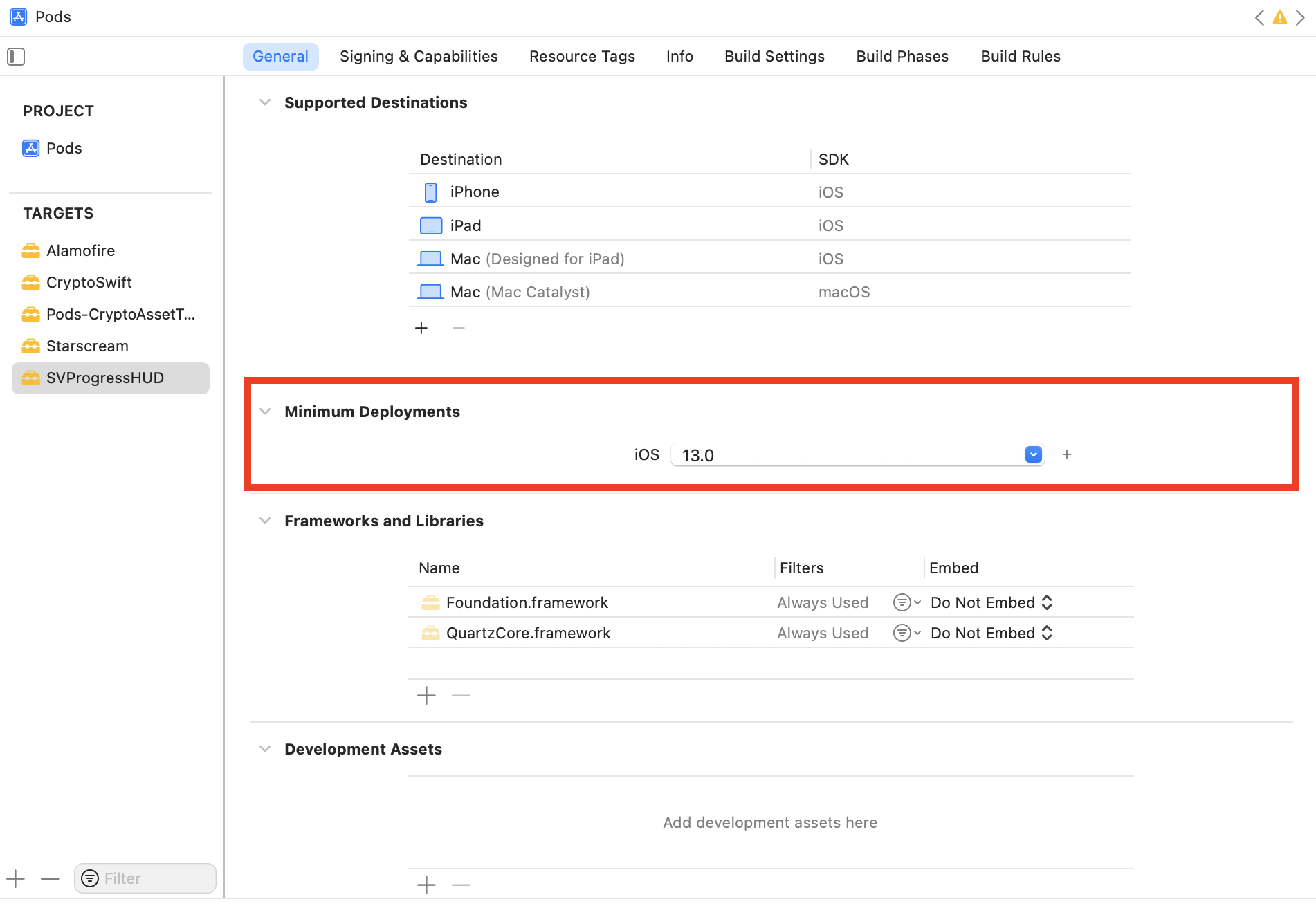The height and width of the screenshot is (906, 1316).
Task: Open filter menu for QuartzCore.framework
Action: pyautogui.click(x=906, y=633)
